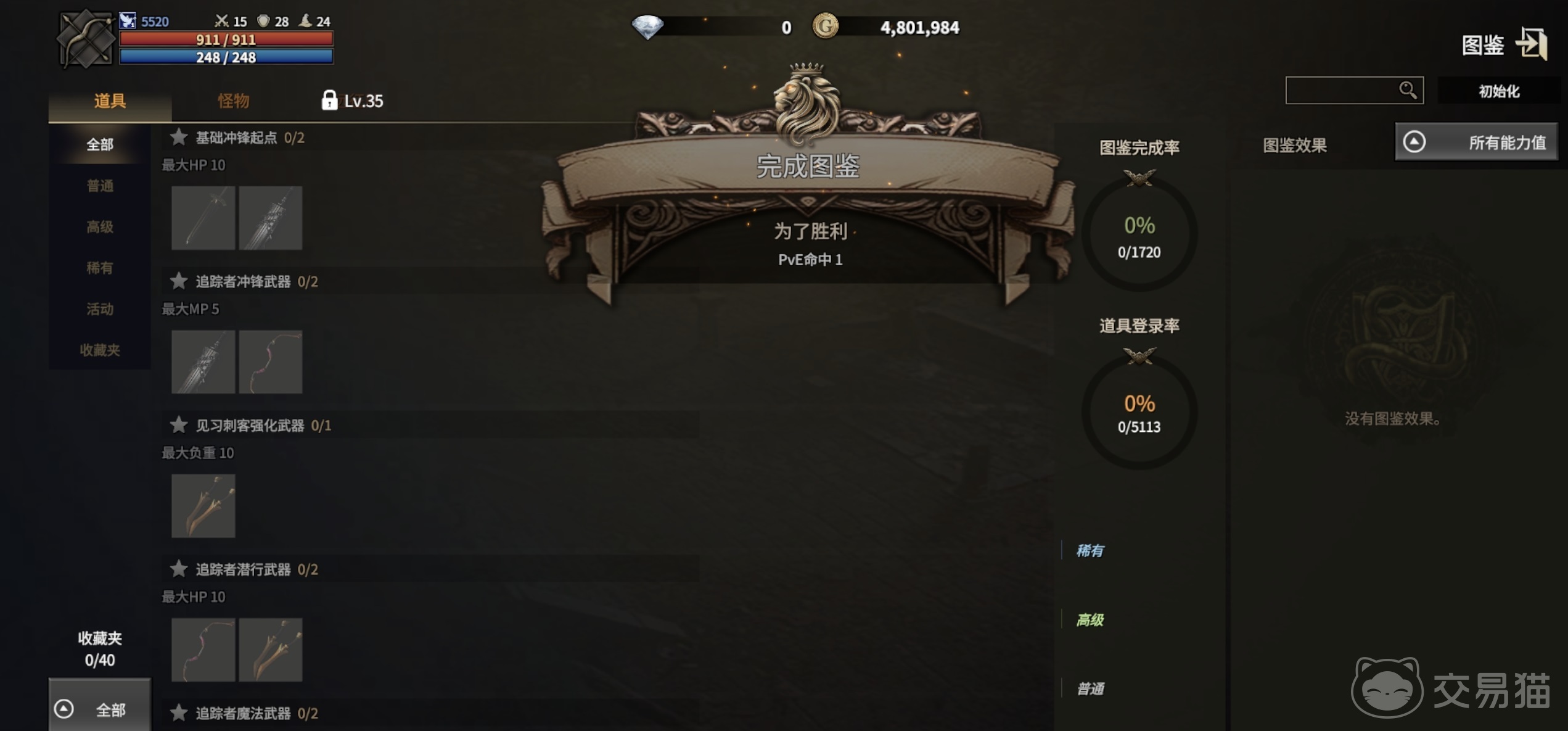
Task: Switch to the 怪物 tab
Action: point(234,101)
